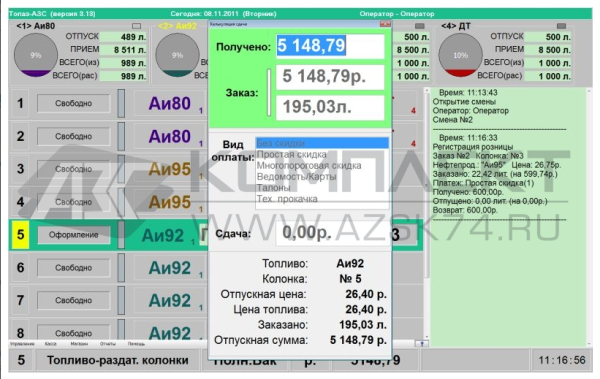This screenshot has width=600, height=379.
Task: Click small up-arrow button below pump list
Action: (x=422, y=344)
